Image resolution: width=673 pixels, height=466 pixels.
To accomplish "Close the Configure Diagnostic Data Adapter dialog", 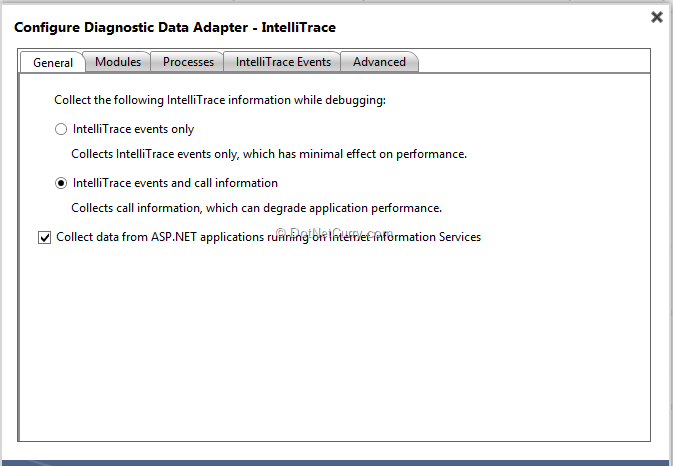I will point(657,17).
